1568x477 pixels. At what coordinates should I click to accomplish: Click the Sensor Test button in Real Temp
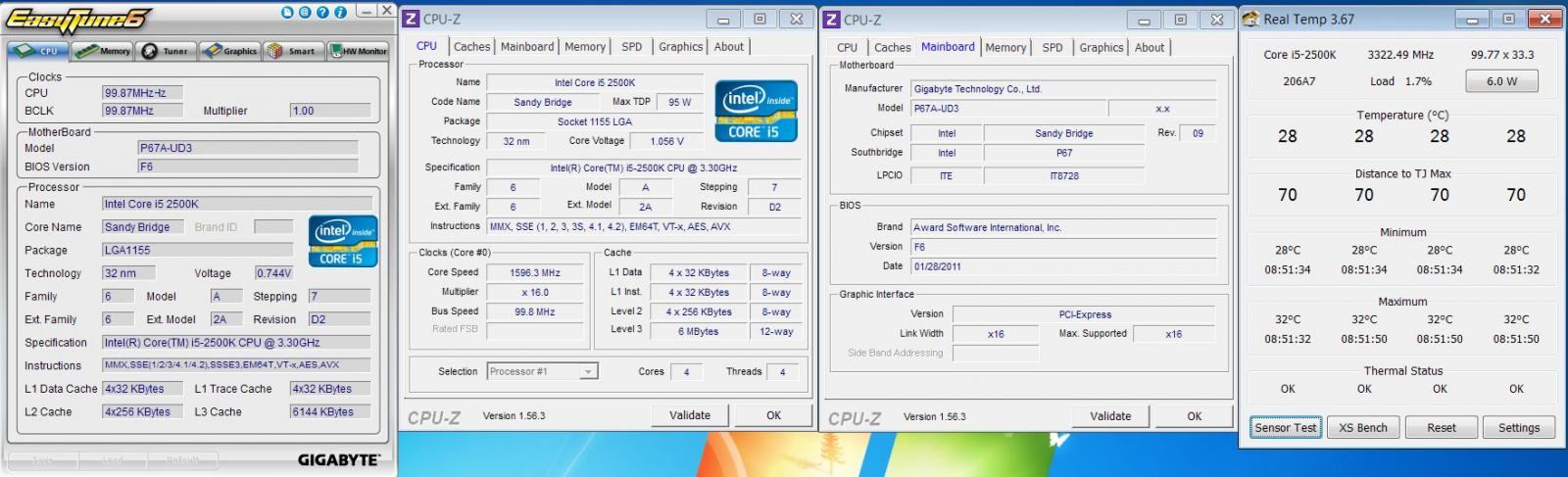coord(1286,427)
